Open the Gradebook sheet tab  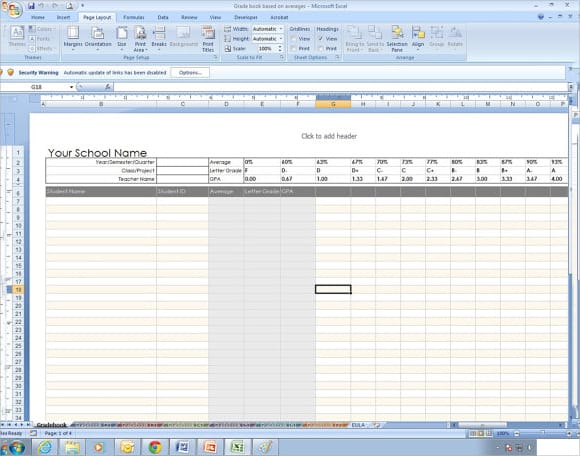point(51,425)
